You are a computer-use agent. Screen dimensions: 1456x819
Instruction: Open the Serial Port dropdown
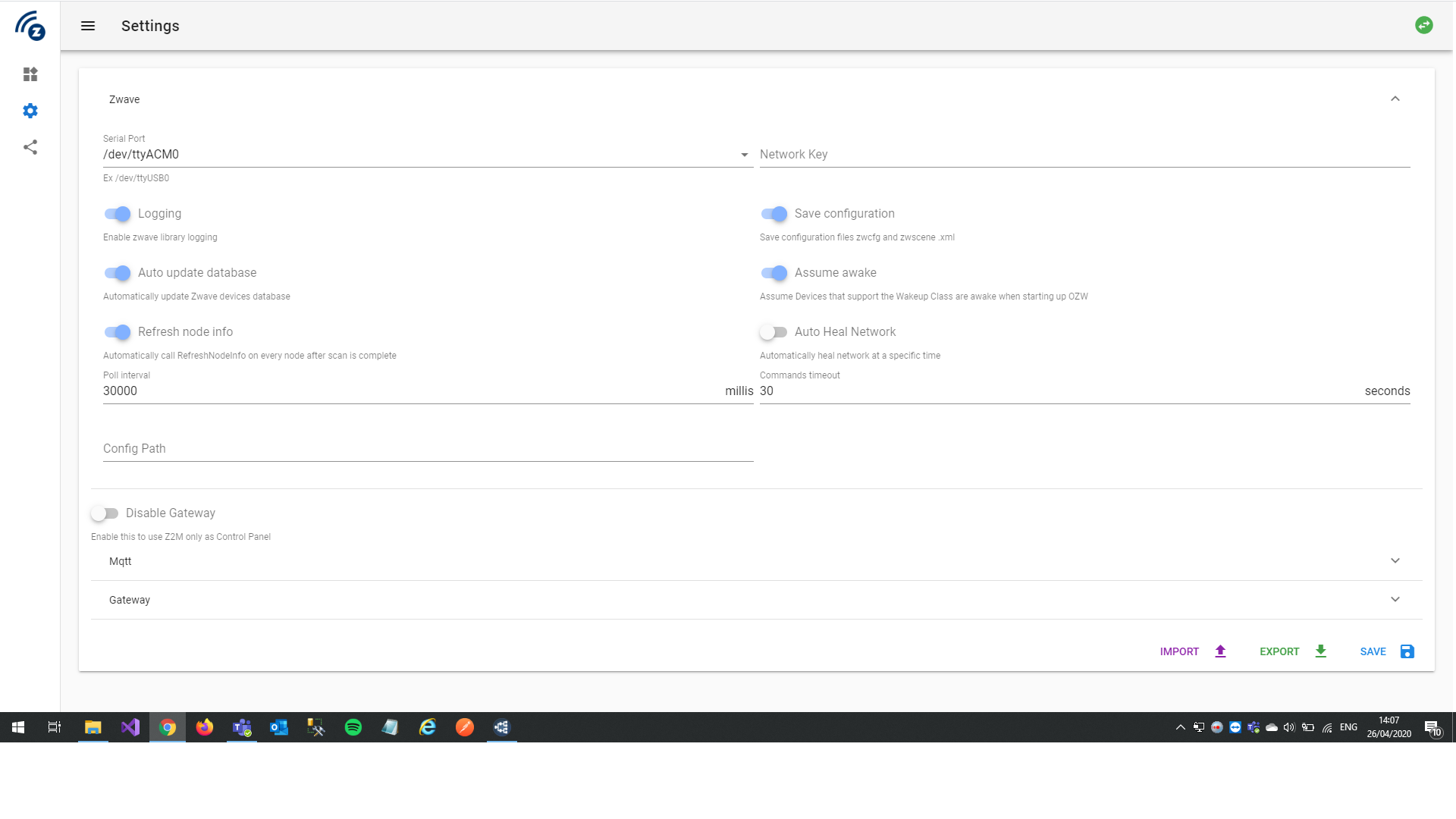(745, 154)
